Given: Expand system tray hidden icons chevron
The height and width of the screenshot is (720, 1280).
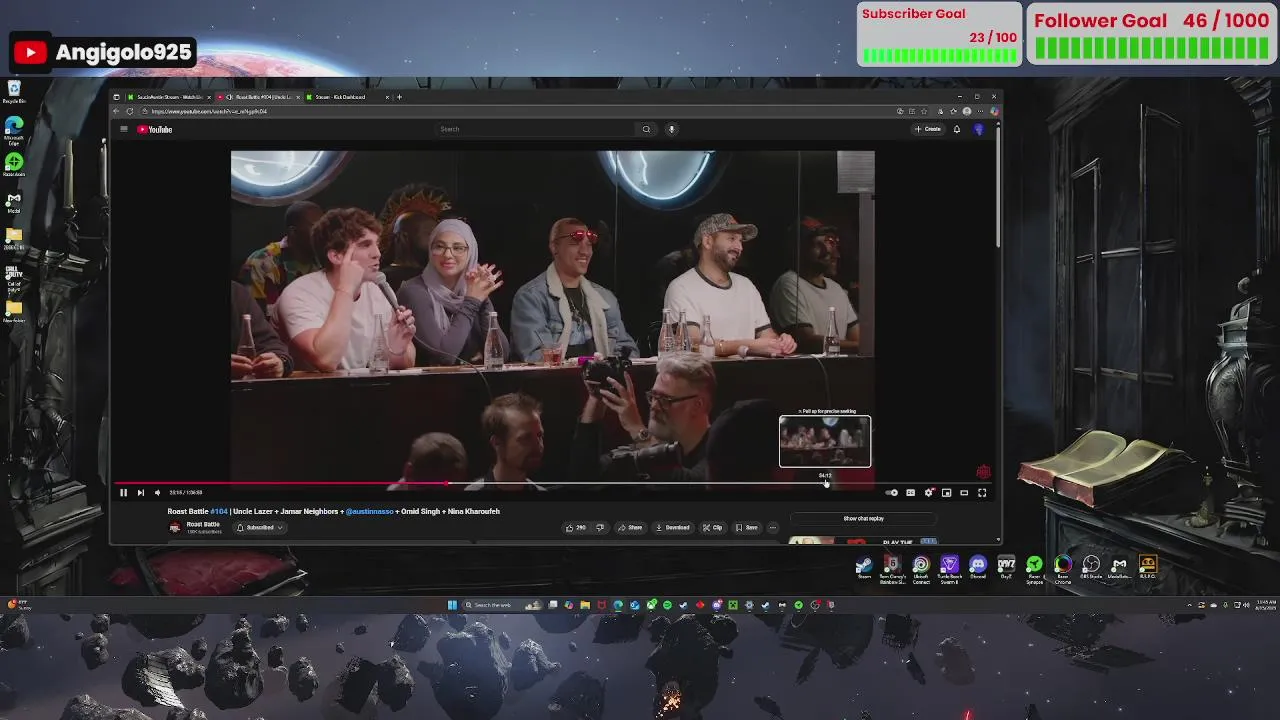Looking at the screenshot, I should pos(1190,605).
